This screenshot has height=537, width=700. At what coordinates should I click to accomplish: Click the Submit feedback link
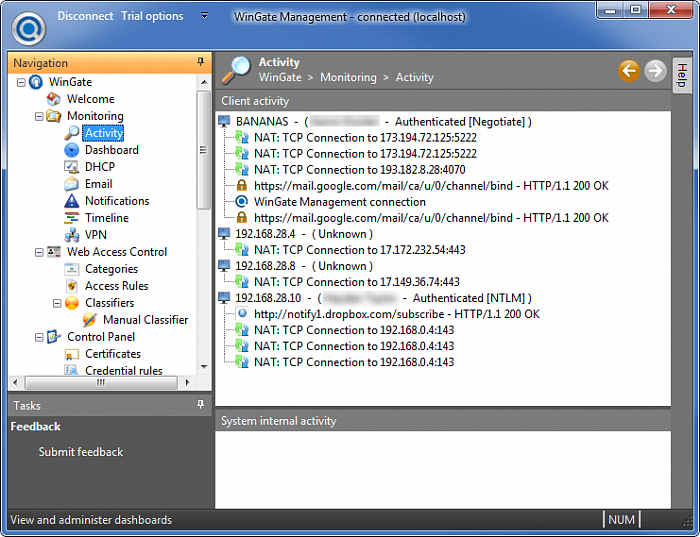point(81,452)
